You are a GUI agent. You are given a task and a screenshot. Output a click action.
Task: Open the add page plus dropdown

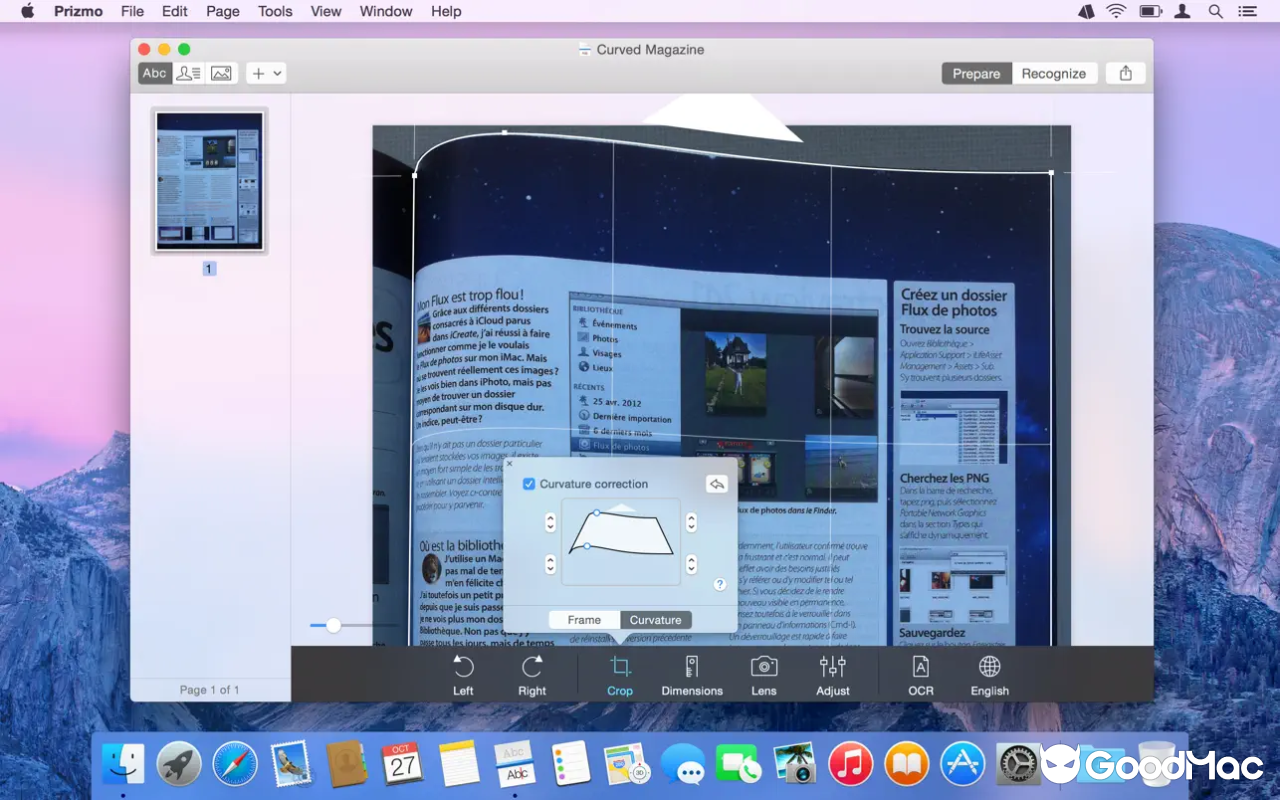point(266,73)
